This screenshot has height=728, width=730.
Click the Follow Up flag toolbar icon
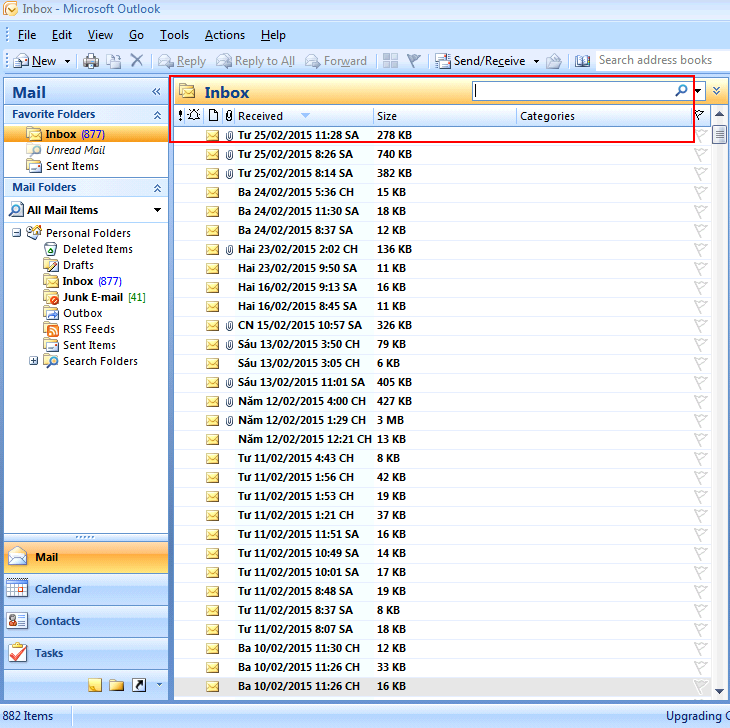pyautogui.click(x=413, y=61)
